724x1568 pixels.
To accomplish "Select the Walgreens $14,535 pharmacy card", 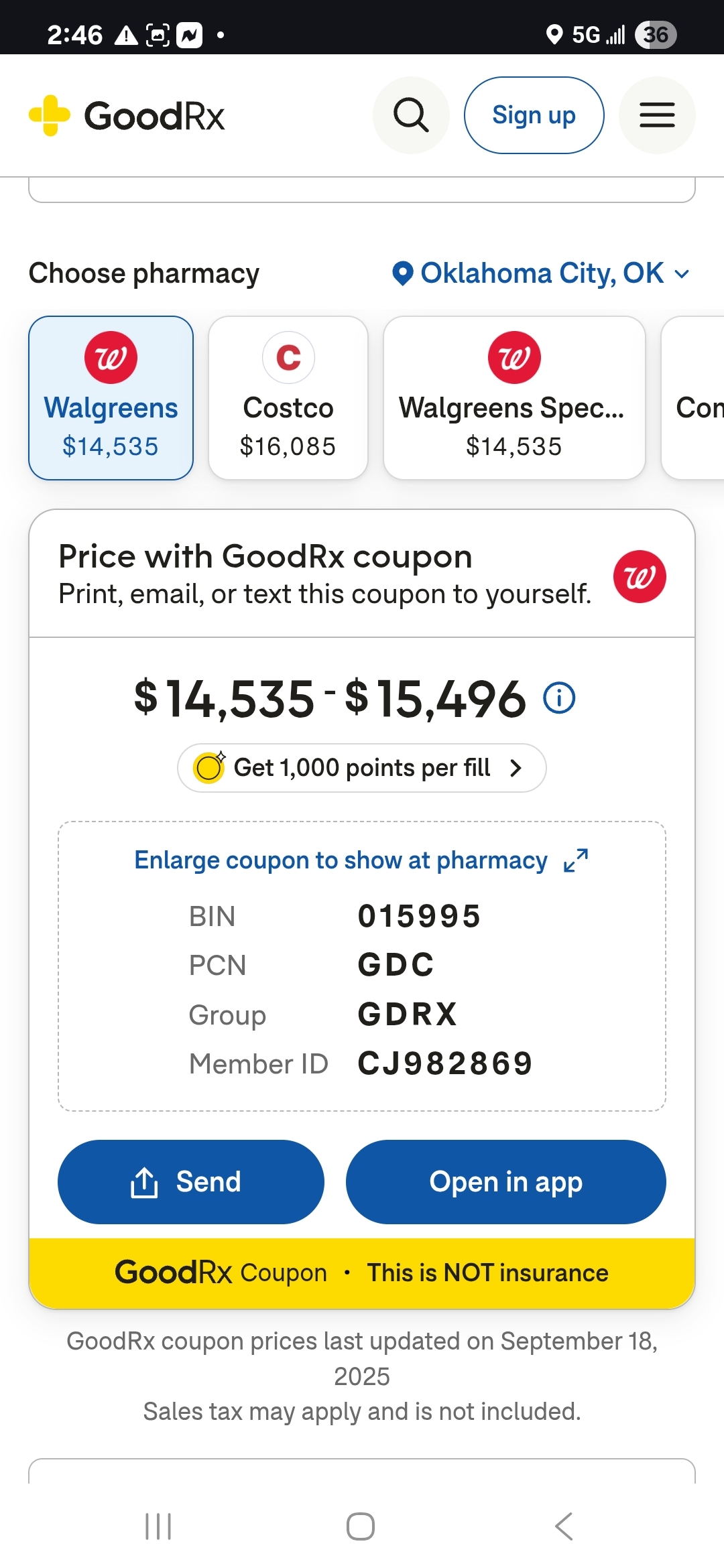I will [111, 398].
